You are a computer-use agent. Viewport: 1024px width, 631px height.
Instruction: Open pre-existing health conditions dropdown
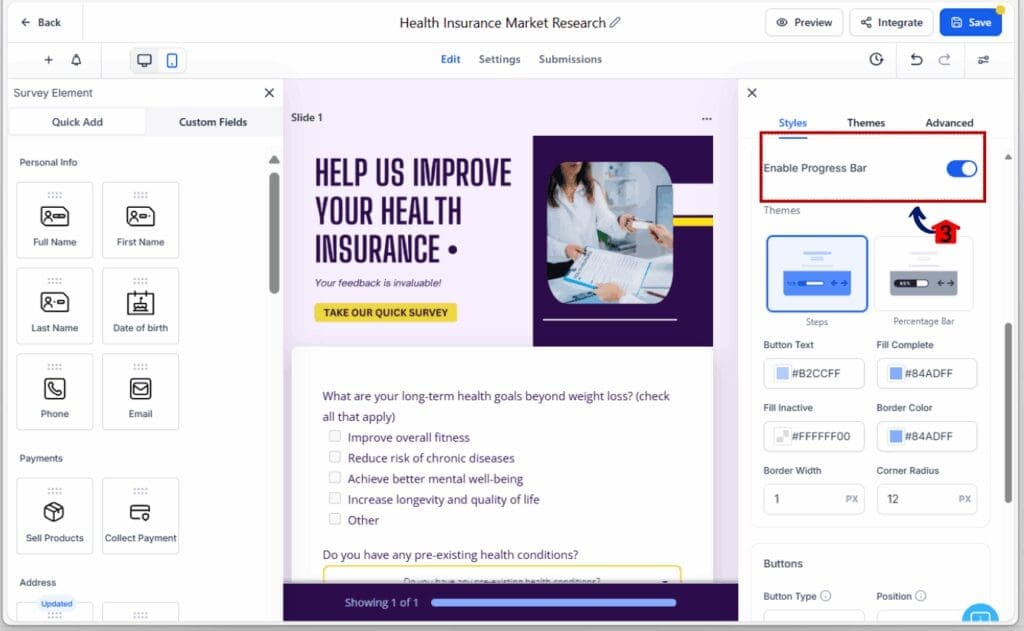(x=502, y=575)
